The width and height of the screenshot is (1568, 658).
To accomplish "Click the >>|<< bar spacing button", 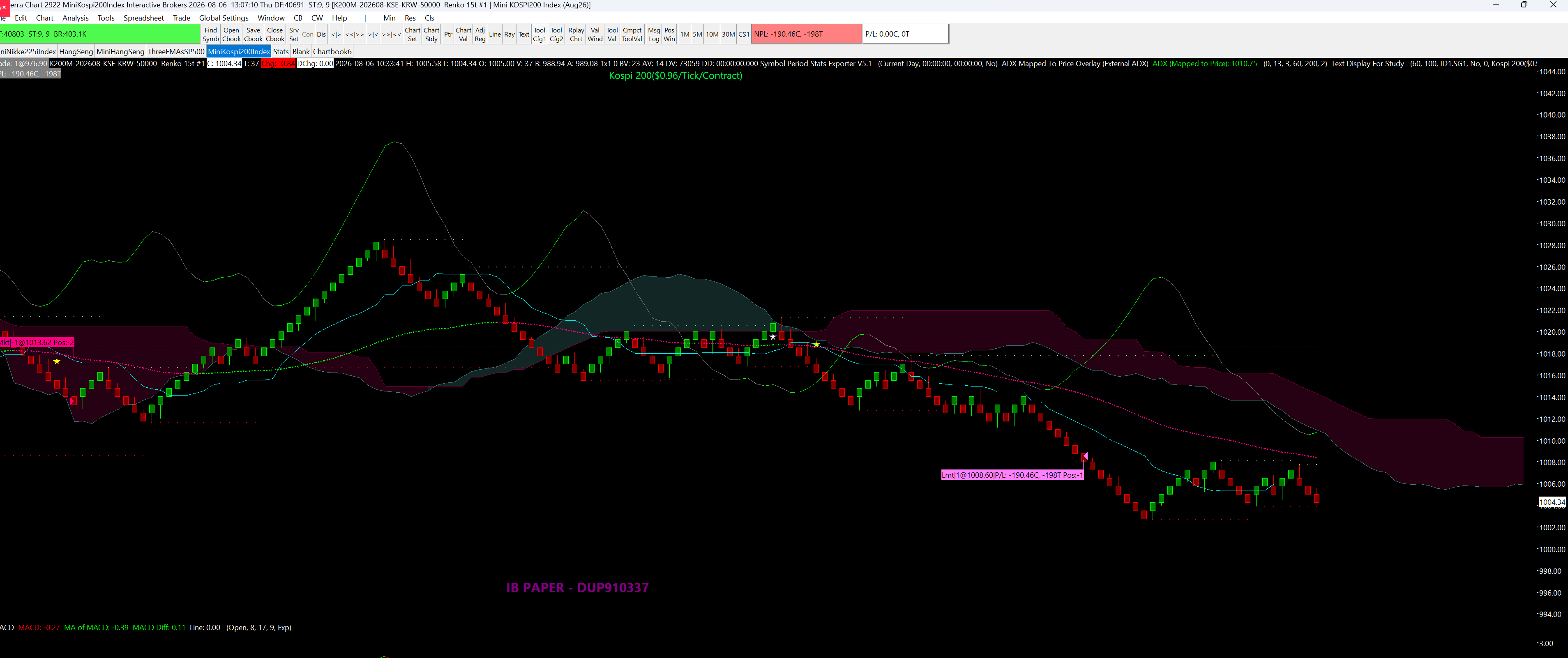I will pyautogui.click(x=392, y=34).
